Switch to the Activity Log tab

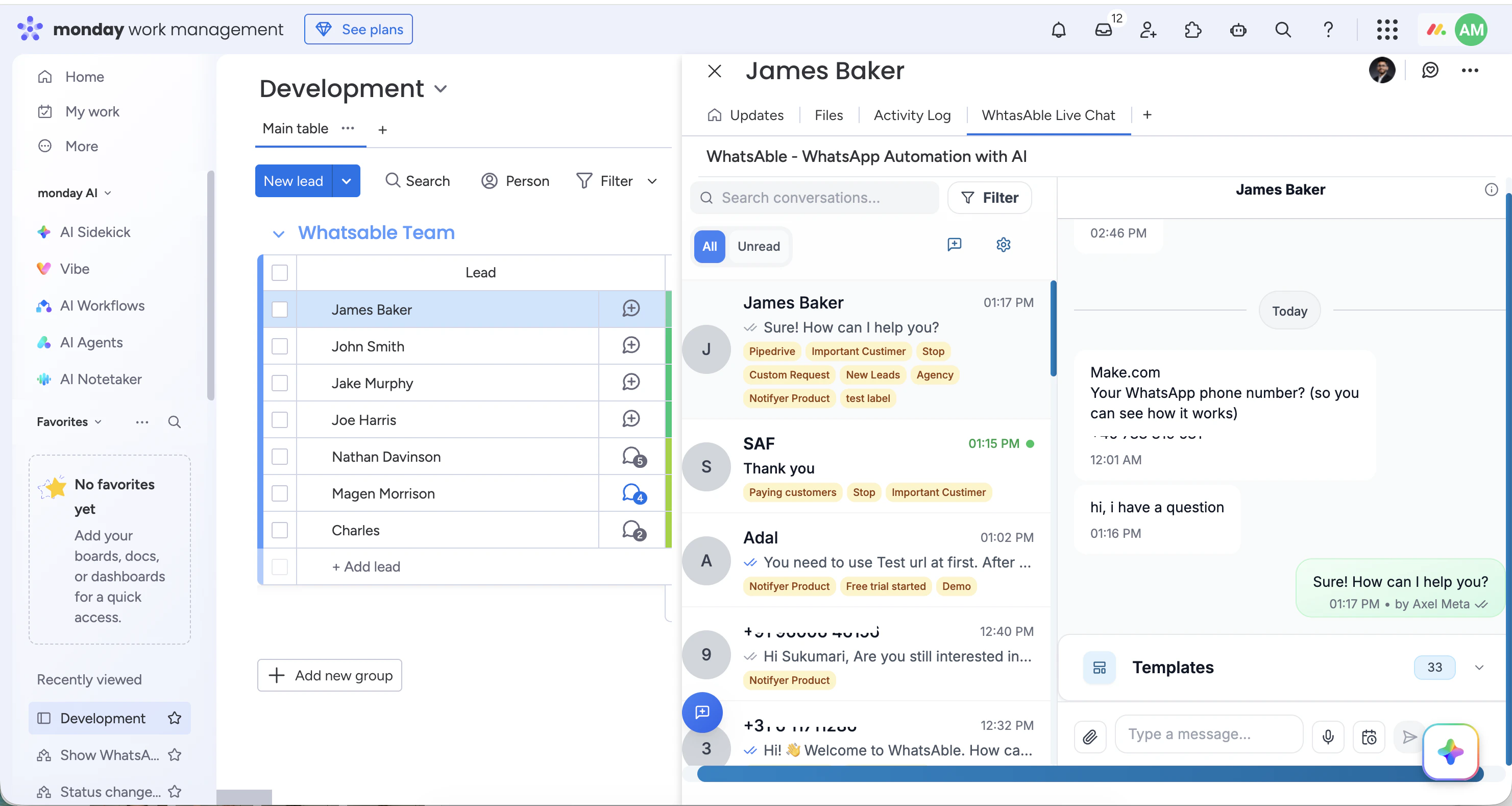click(912, 115)
